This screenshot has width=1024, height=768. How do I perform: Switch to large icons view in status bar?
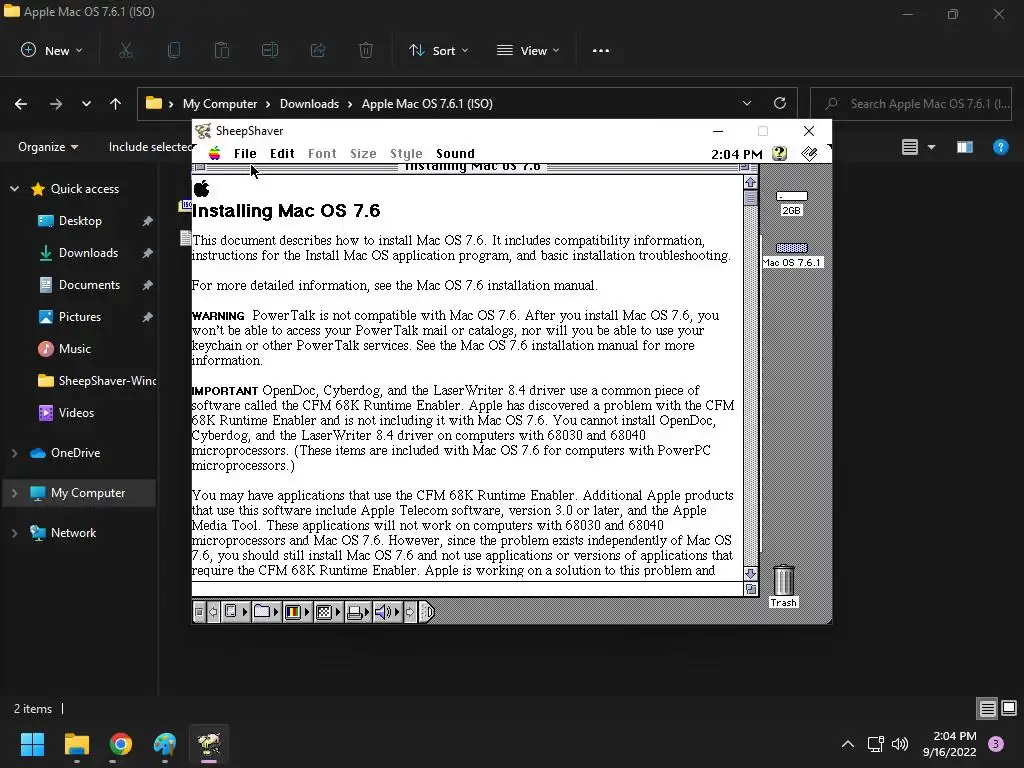1009,708
